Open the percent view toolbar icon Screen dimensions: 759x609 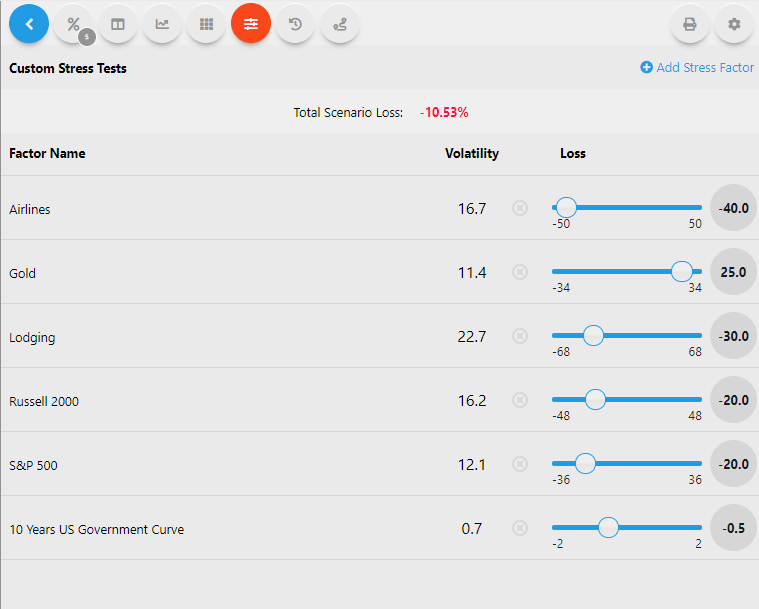point(73,24)
